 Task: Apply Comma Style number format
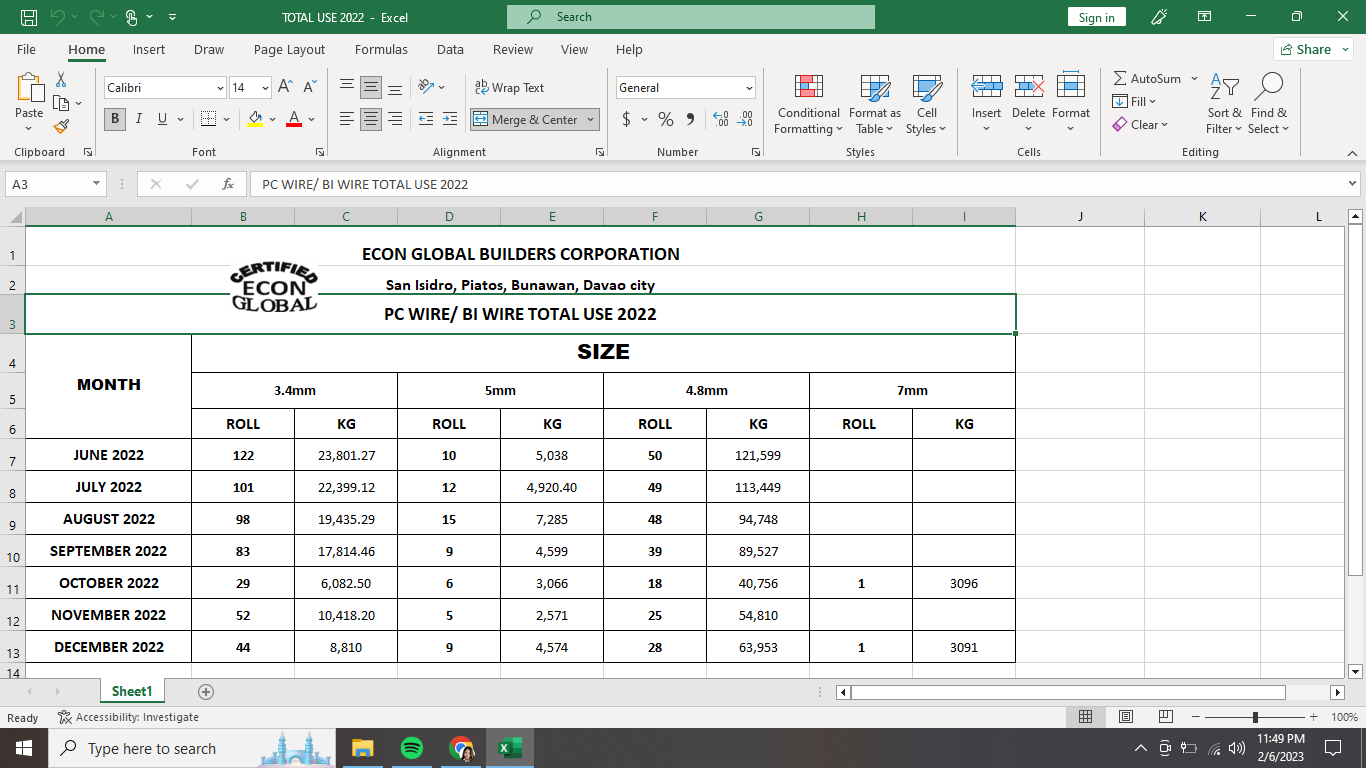tap(690, 119)
